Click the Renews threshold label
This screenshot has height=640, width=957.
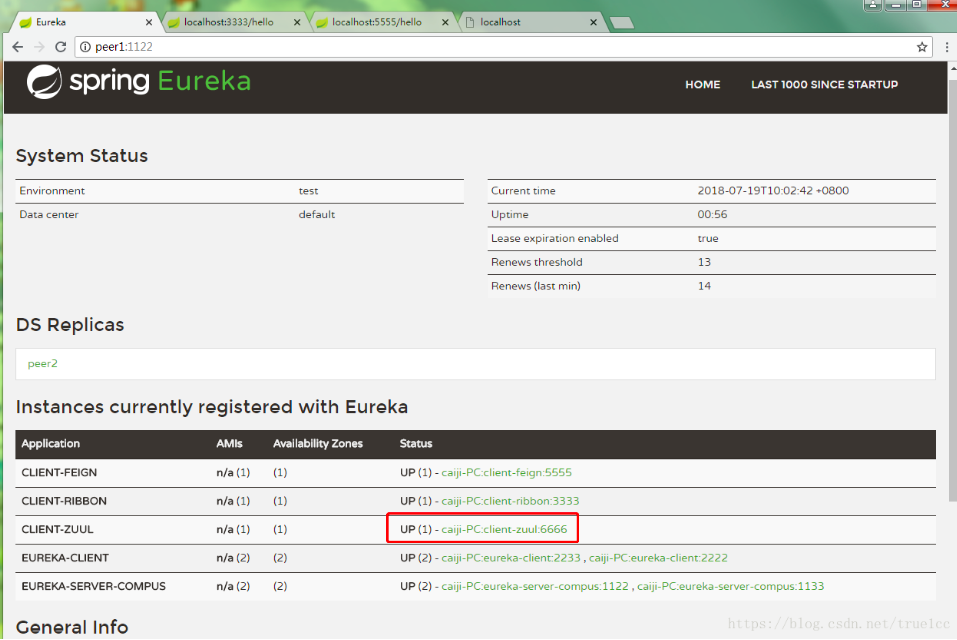coord(536,262)
